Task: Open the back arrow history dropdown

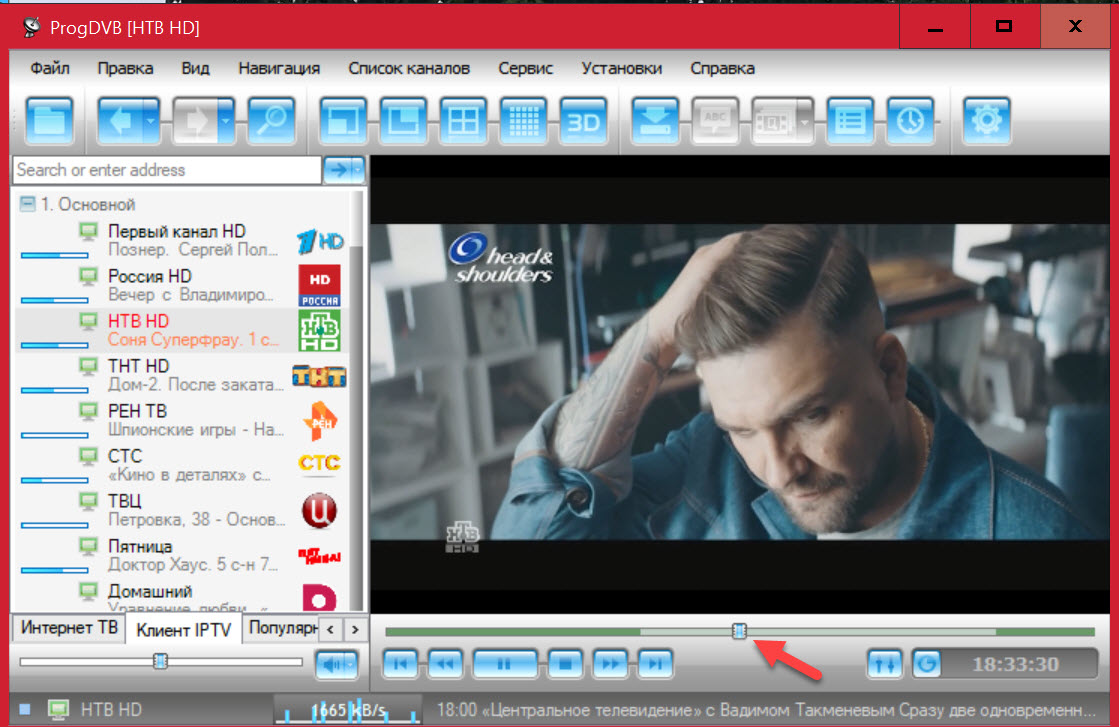Action: pos(151,122)
